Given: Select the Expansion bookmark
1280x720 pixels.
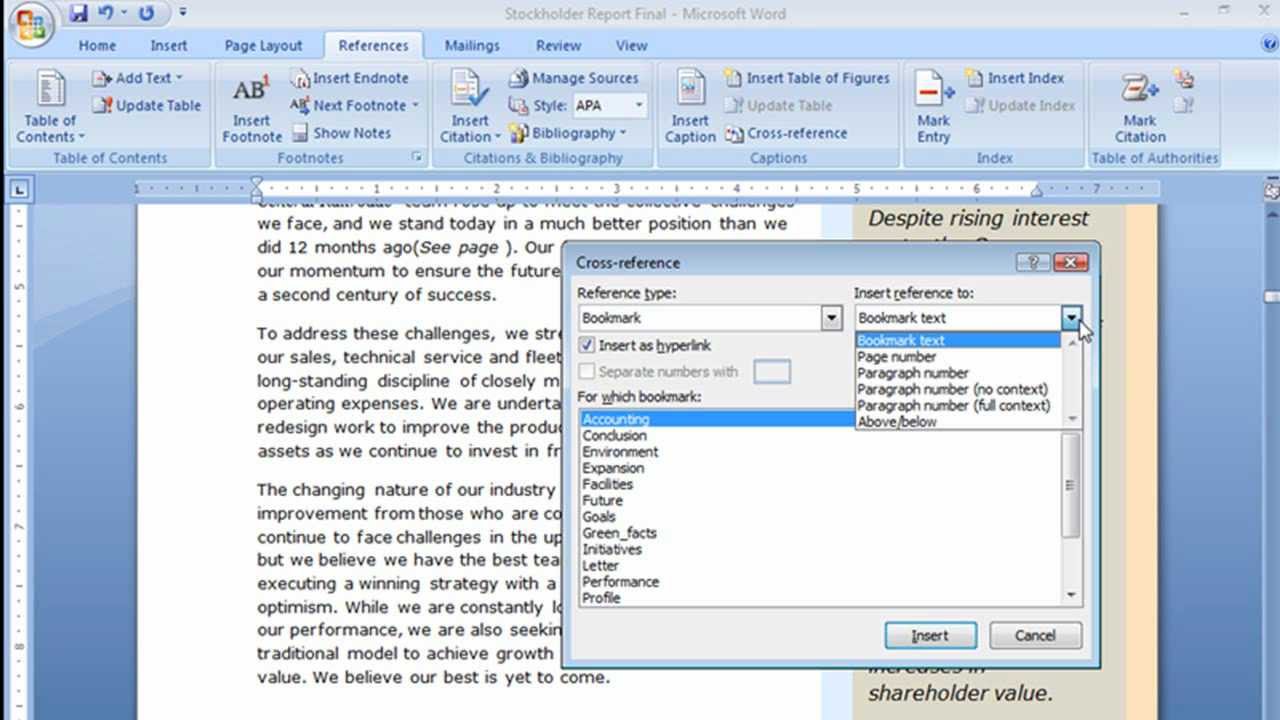Looking at the screenshot, I should coord(820,468).
